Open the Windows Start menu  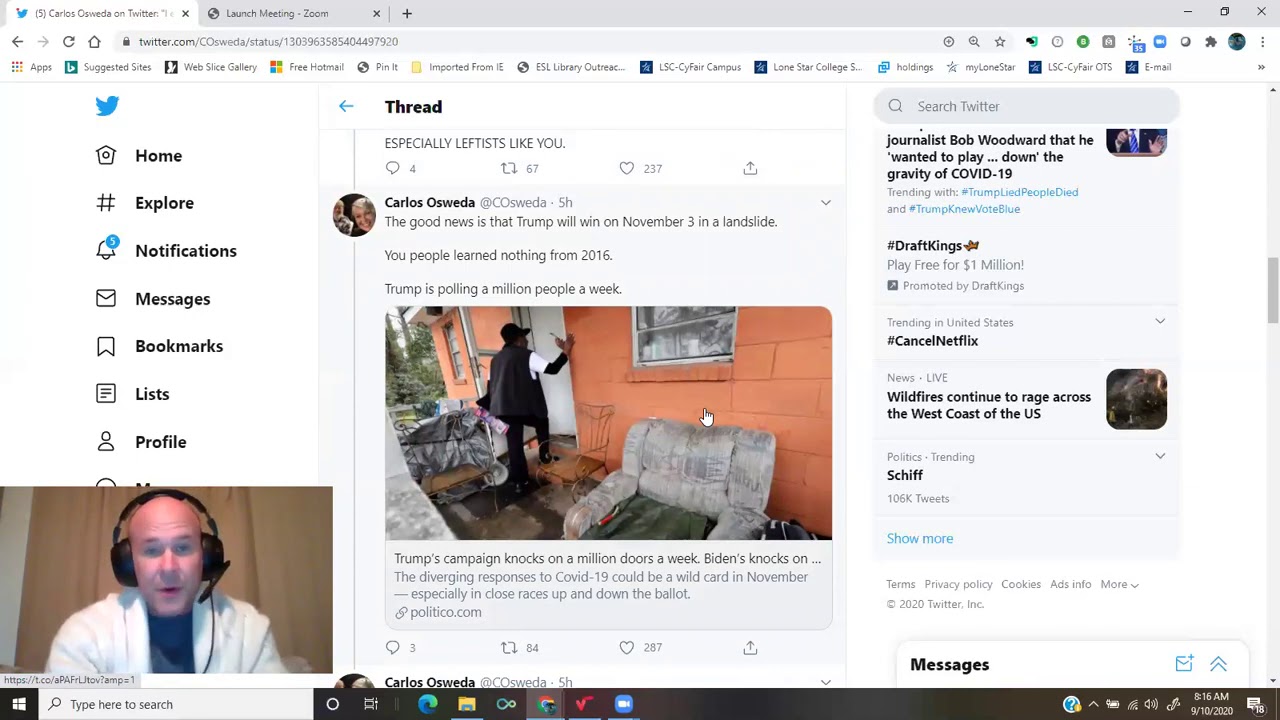pos(19,704)
